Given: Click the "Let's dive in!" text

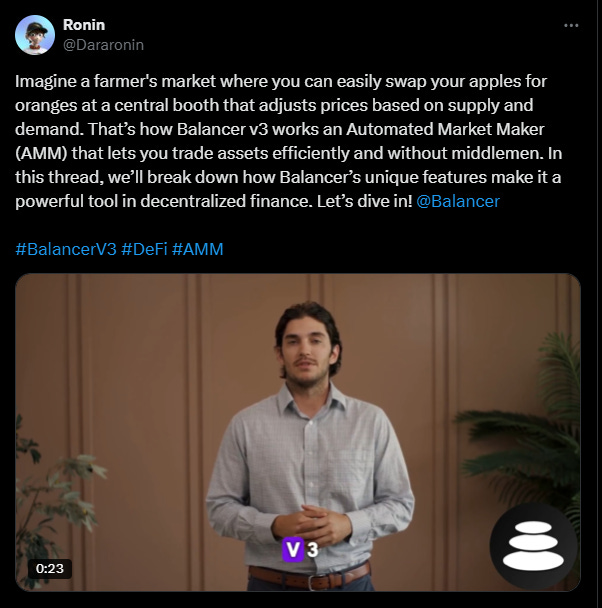Looking at the screenshot, I should pos(364,201).
